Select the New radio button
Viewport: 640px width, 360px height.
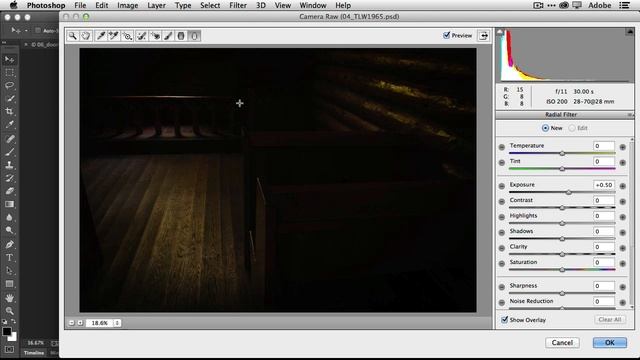(545, 128)
